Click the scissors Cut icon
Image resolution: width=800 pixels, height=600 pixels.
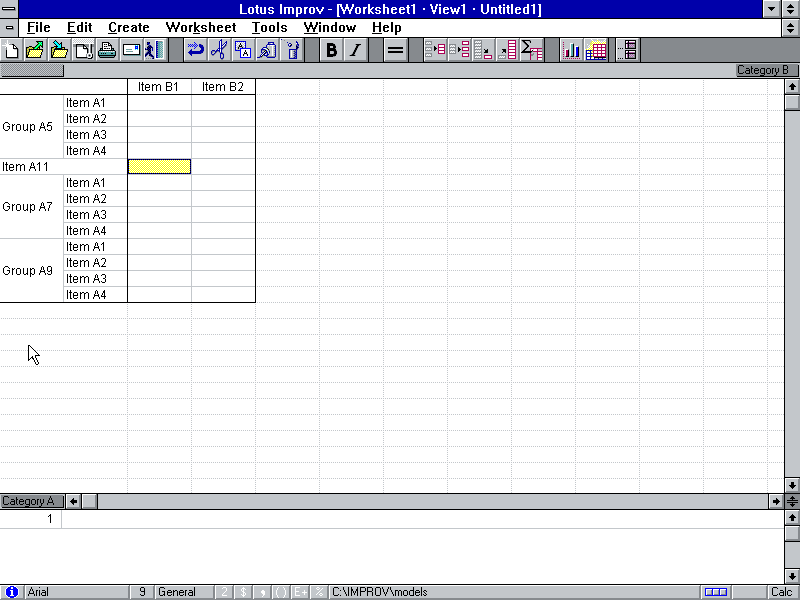tap(218, 50)
